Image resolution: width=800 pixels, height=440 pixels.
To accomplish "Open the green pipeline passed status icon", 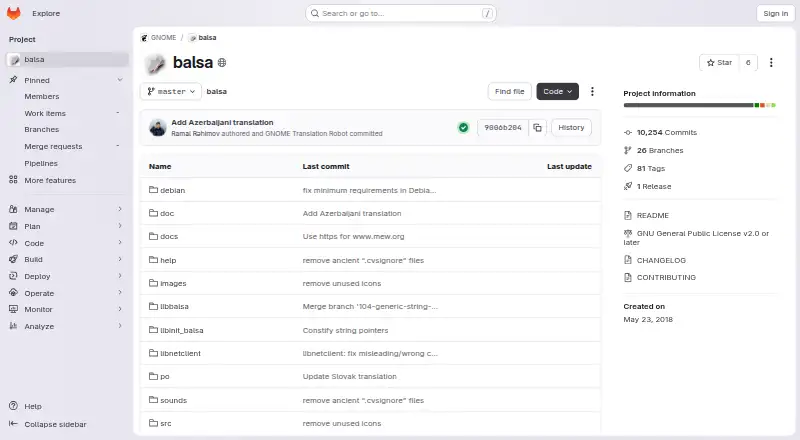I will [463, 128].
